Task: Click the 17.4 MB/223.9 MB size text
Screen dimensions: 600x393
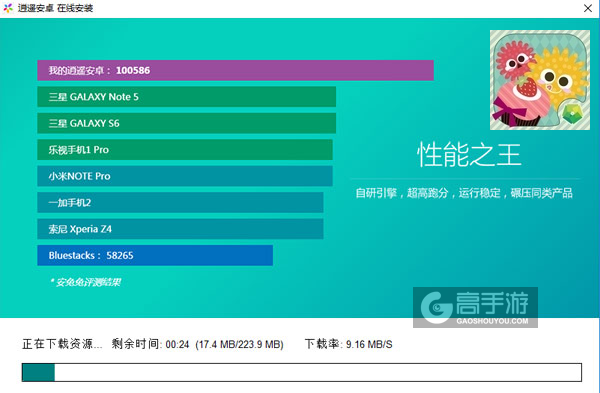Action: (x=240, y=344)
